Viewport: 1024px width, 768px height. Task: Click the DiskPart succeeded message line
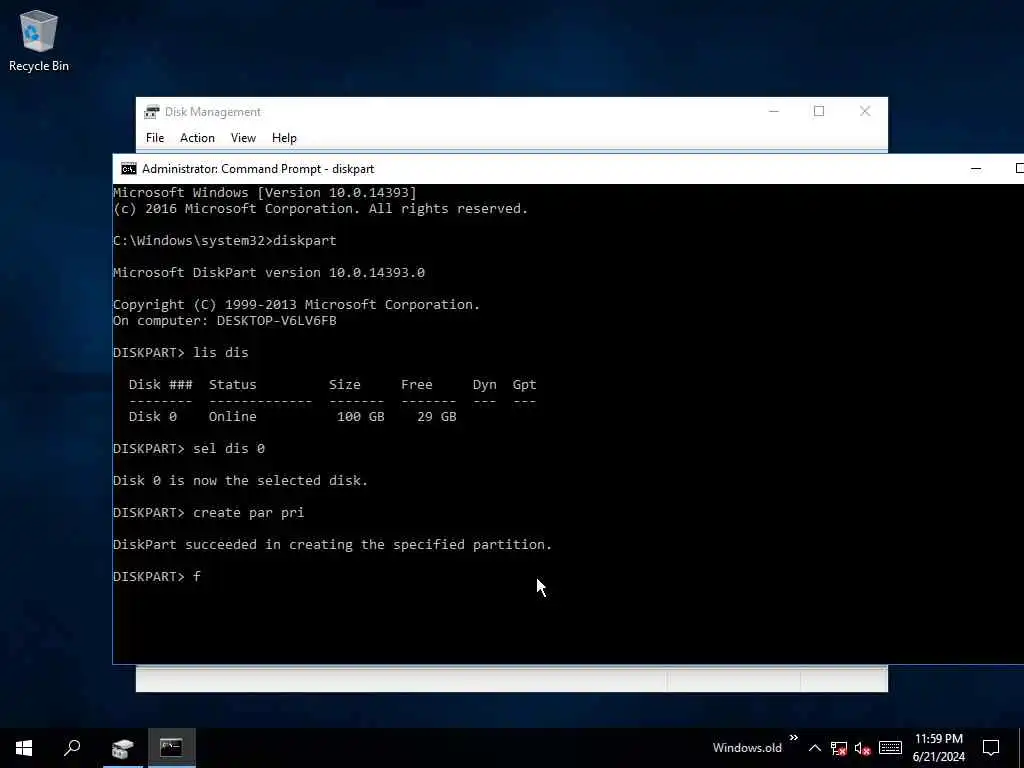tap(332, 545)
